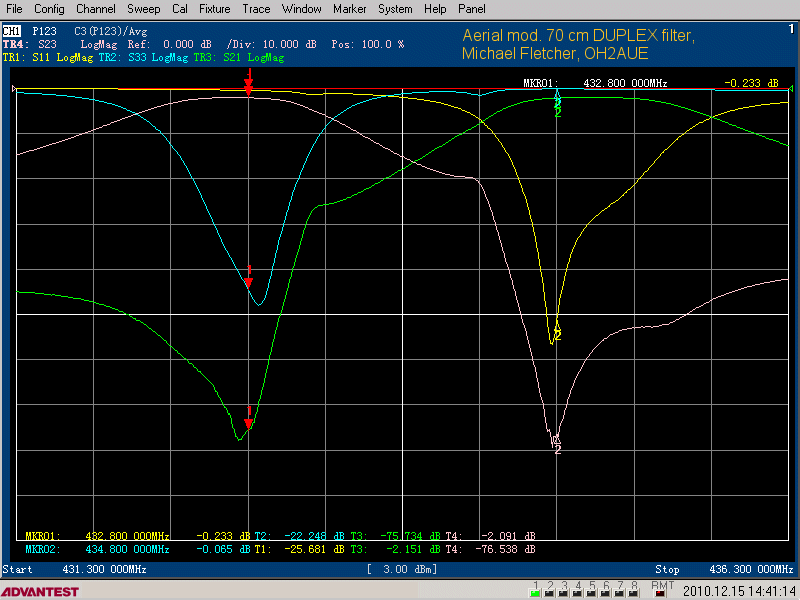The image size is (800, 600).
Task: Select the CH1 channel label
Action: tap(12, 32)
